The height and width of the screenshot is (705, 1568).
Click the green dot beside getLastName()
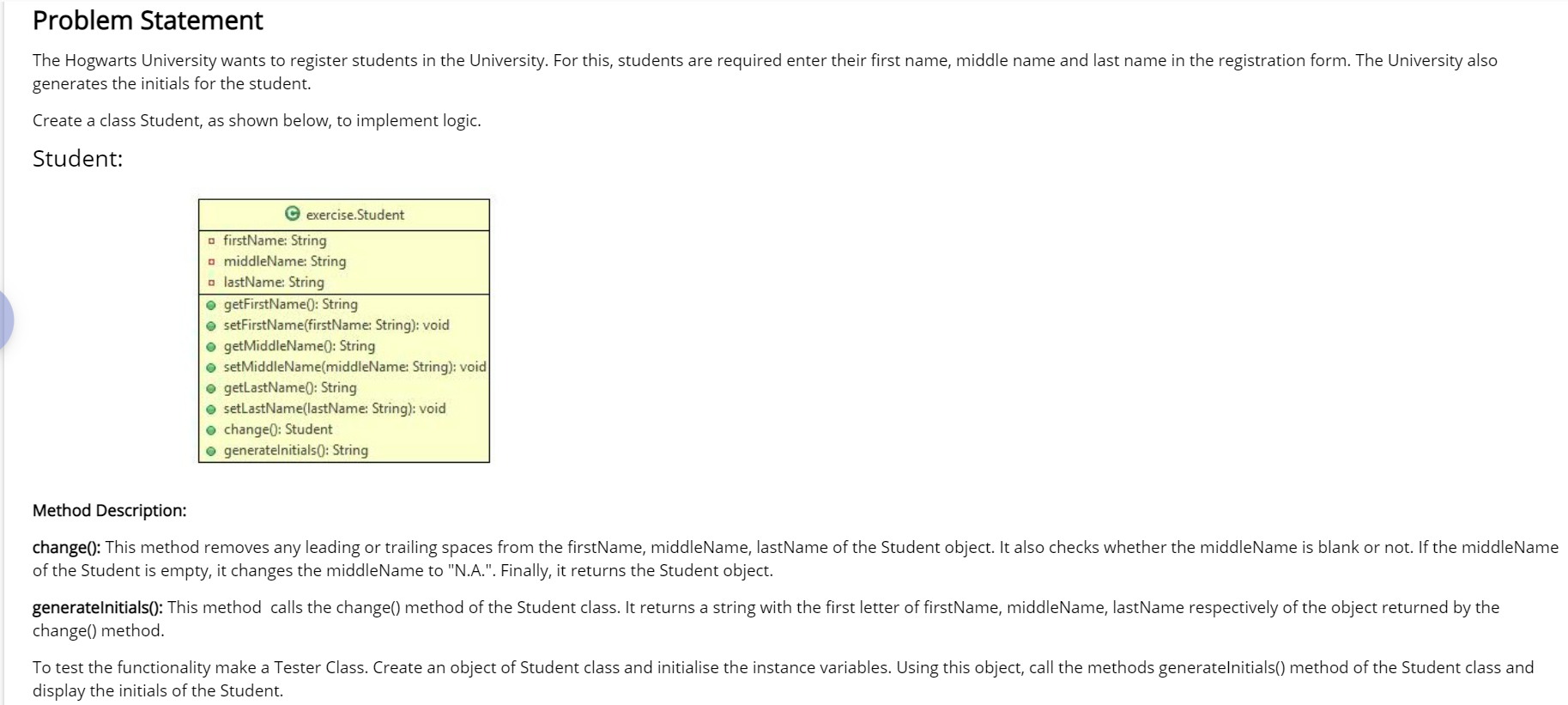[x=211, y=388]
